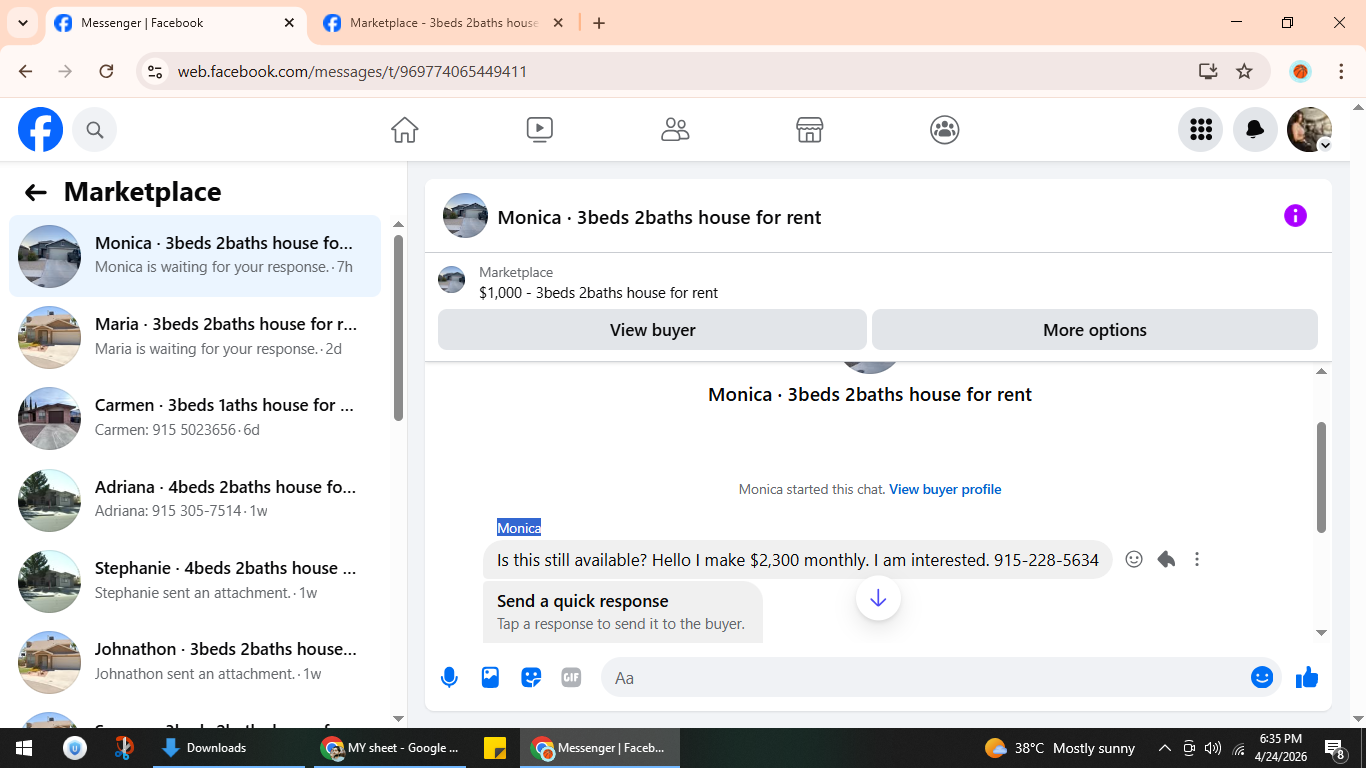Viewport: 1366px width, 768px height.
Task: Click the View buyer button
Action: tap(652, 330)
